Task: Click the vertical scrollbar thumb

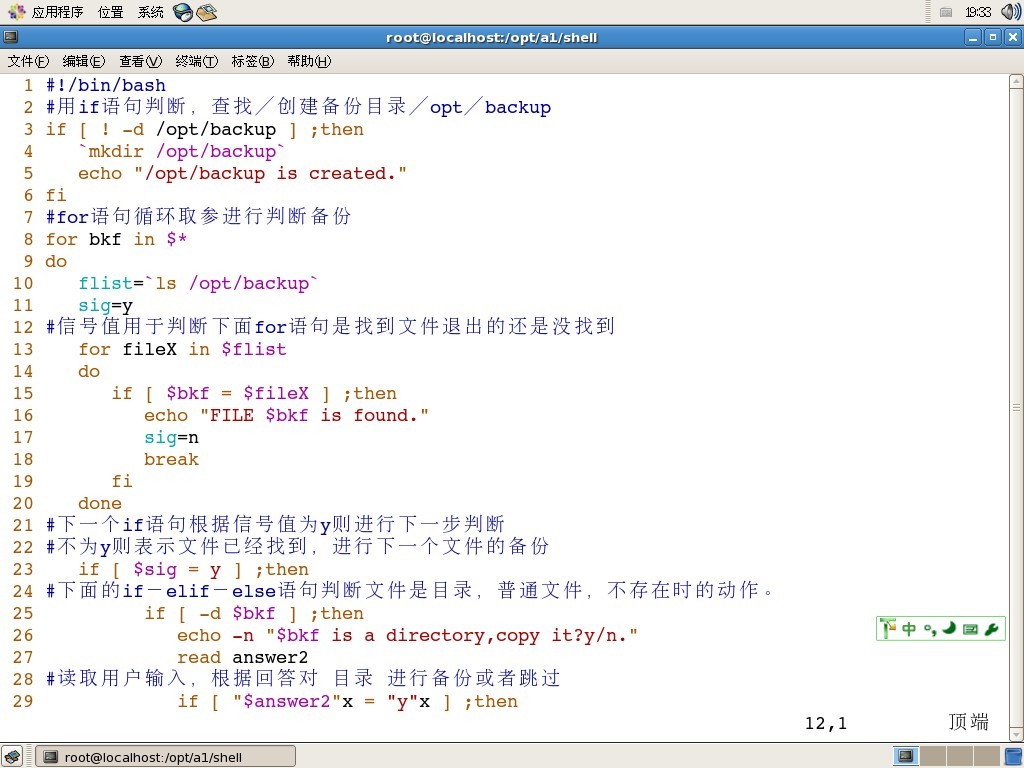Action: click(x=1016, y=408)
